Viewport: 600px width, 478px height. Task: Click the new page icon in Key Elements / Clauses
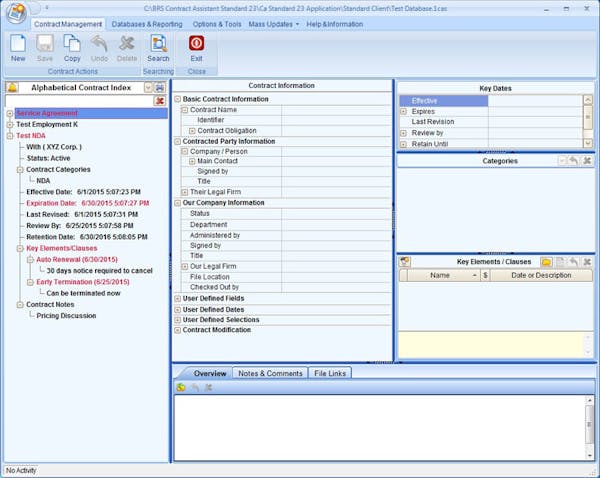[x=560, y=262]
